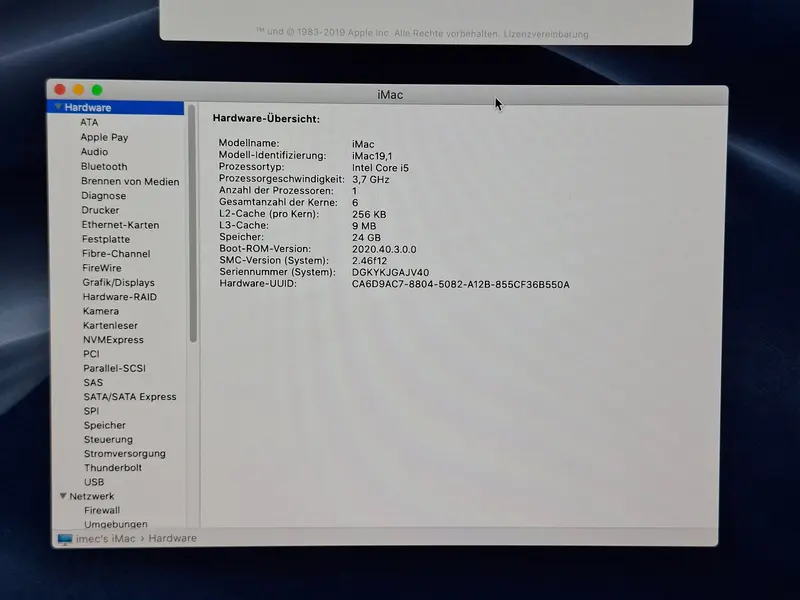Open the SAS entry
This screenshot has width=800, height=600.
click(x=93, y=383)
